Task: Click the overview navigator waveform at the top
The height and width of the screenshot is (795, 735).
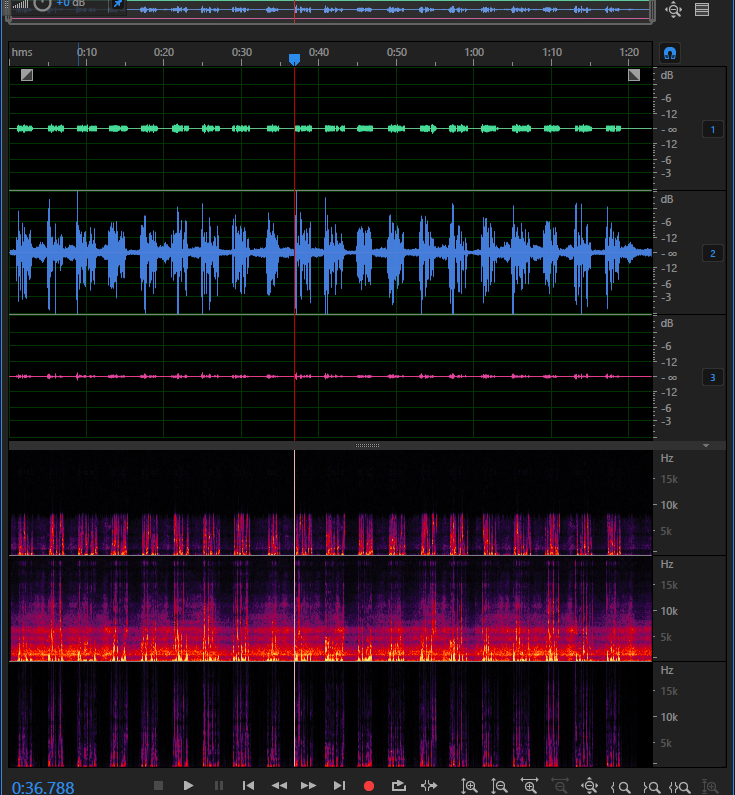Action: (x=388, y=10)
